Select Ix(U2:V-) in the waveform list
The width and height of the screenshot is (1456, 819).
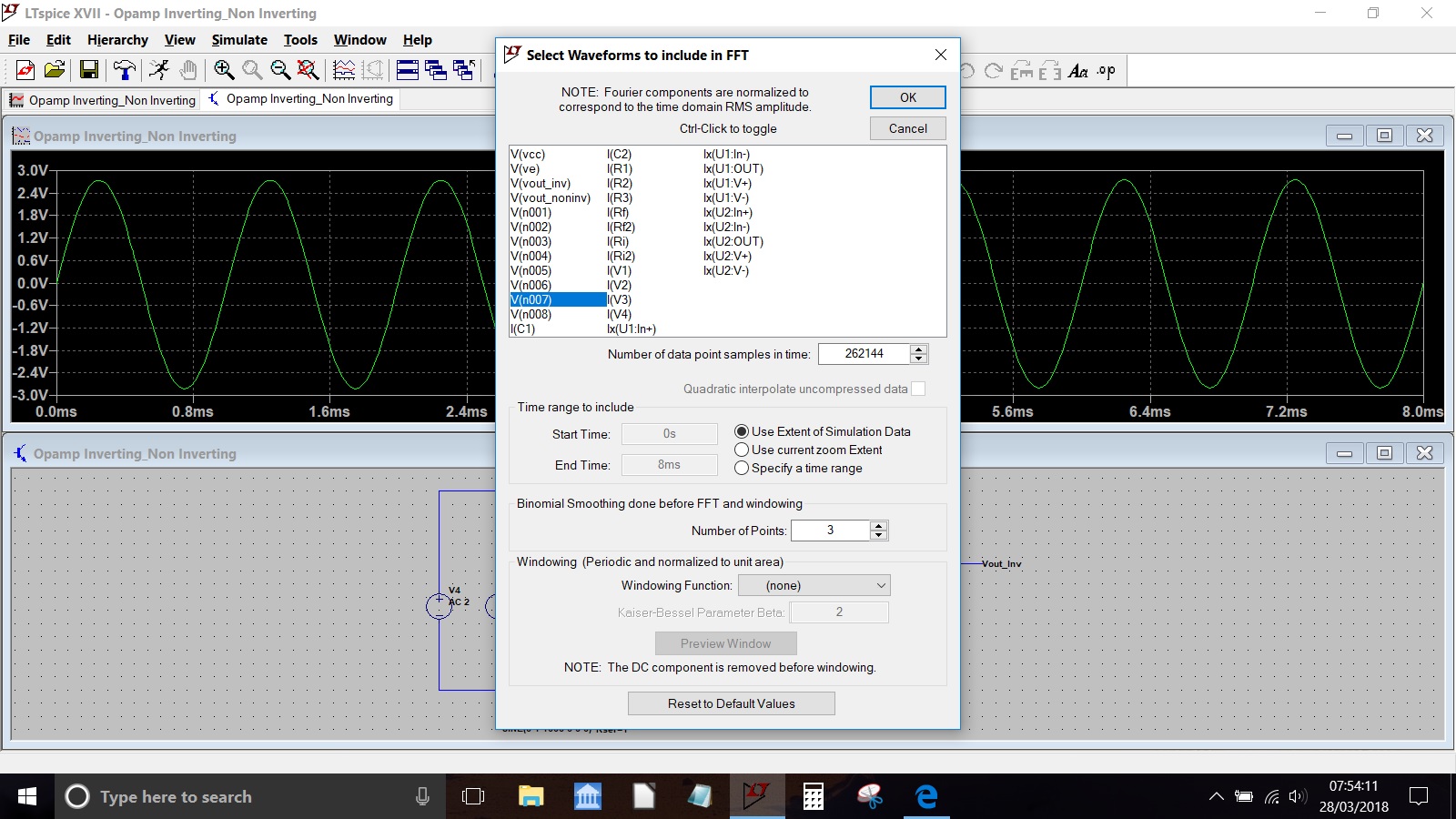(726, 270)
